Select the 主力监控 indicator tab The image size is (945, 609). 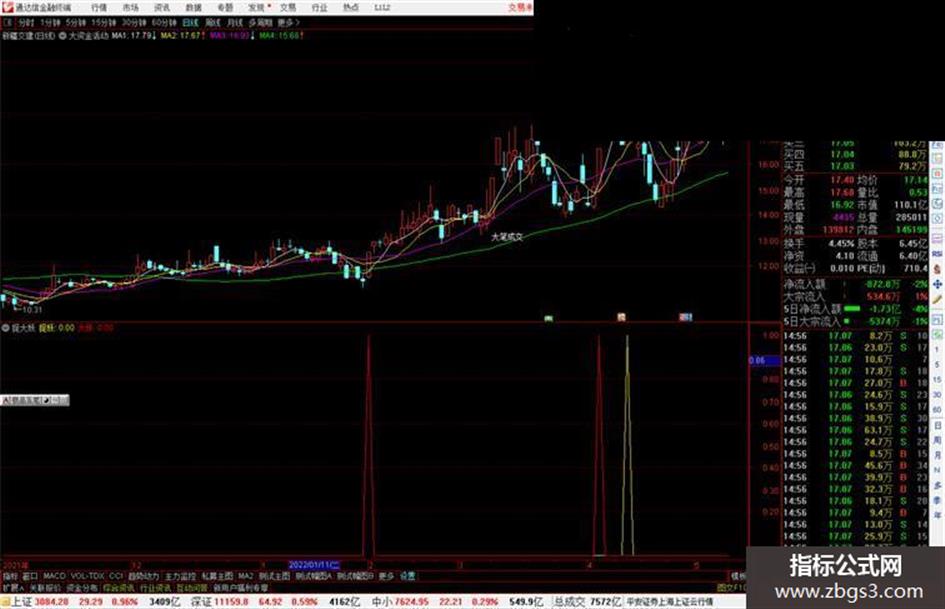(181, 576)
